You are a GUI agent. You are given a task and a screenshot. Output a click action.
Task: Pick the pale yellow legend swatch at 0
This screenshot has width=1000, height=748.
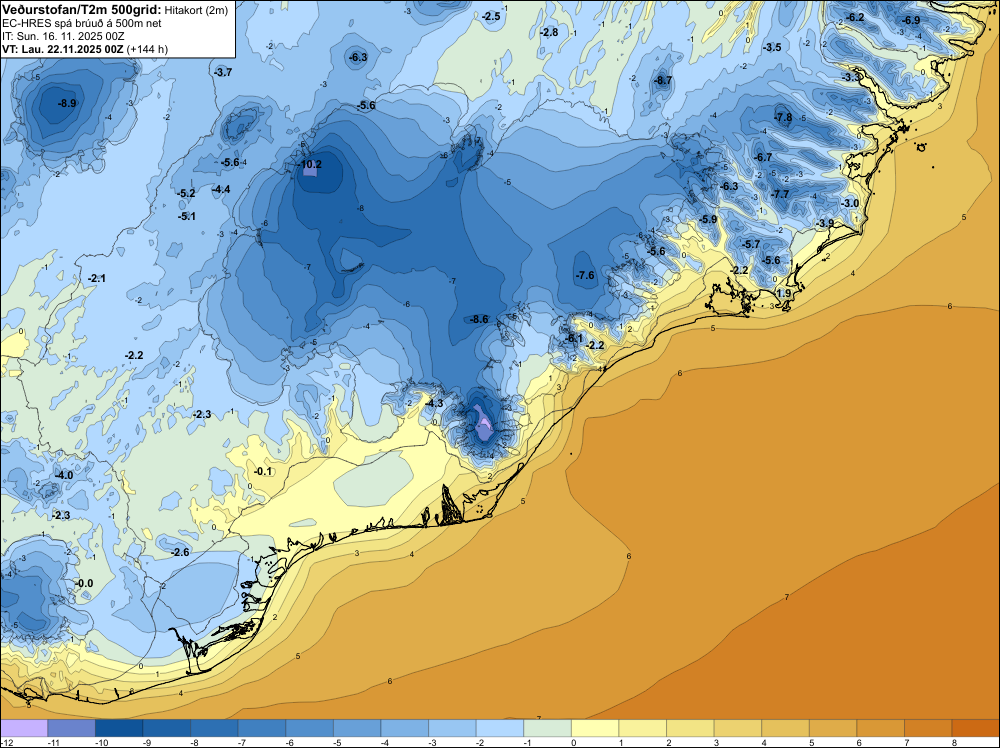click(595, 728)
